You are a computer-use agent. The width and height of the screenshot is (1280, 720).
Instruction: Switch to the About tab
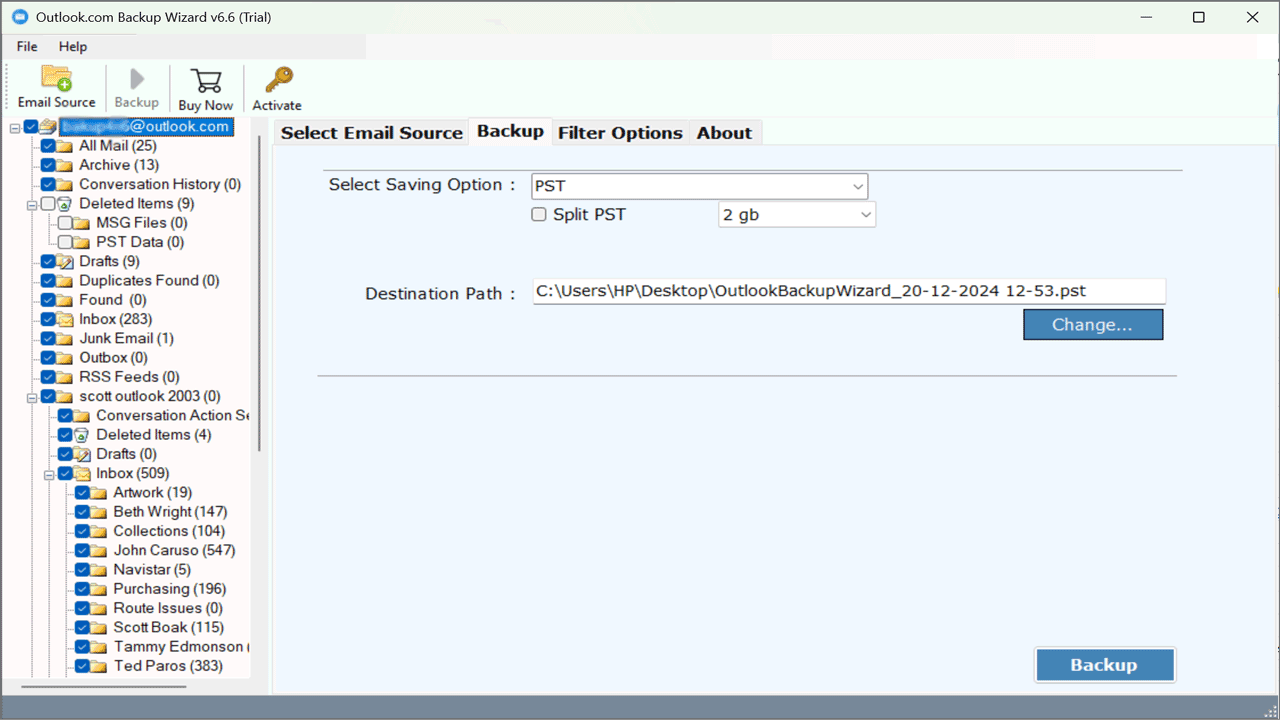725,133
